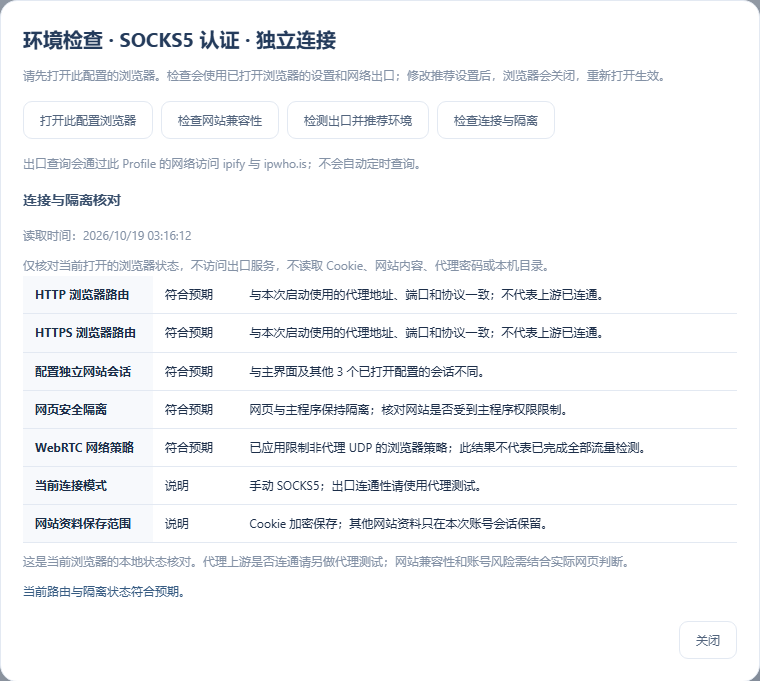The image size is (760, 681).
Task: Click the 手动 SOCKS5 description text
Action: pyautogui.click(x=365, y=486)
